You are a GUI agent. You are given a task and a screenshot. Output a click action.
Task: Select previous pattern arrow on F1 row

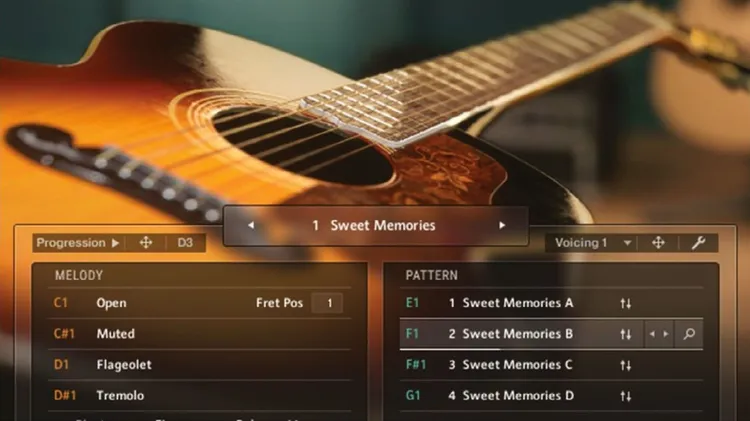(652, 334)
